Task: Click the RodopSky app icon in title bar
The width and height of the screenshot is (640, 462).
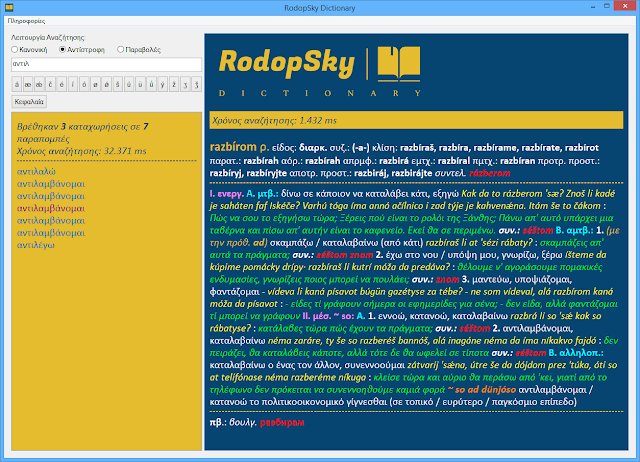Action: [9, 7]
